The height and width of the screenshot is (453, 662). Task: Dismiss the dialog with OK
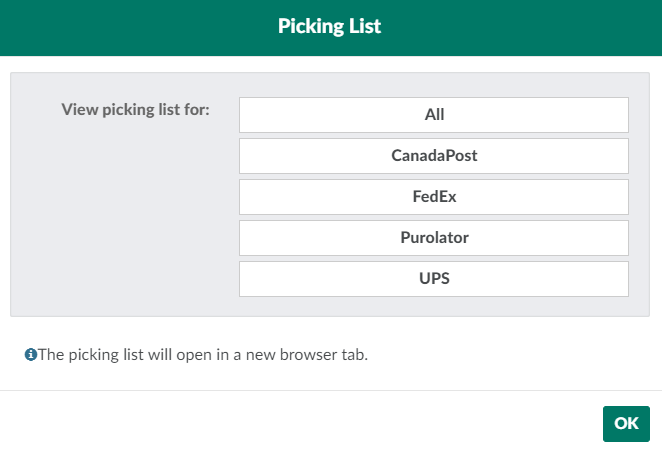coord(626,423)
